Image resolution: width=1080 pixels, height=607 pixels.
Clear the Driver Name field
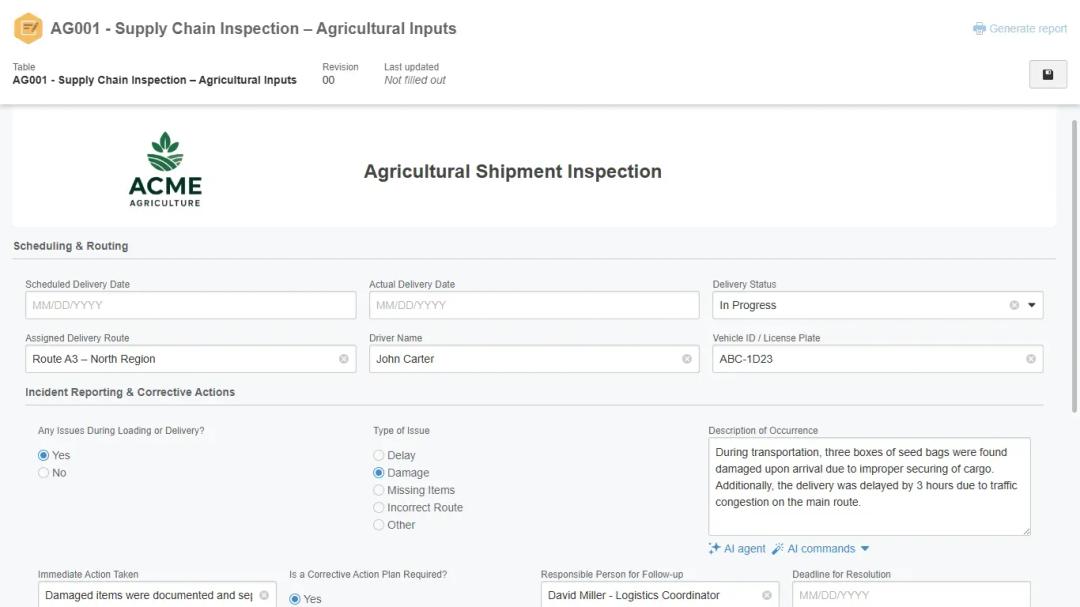[687, 359]
